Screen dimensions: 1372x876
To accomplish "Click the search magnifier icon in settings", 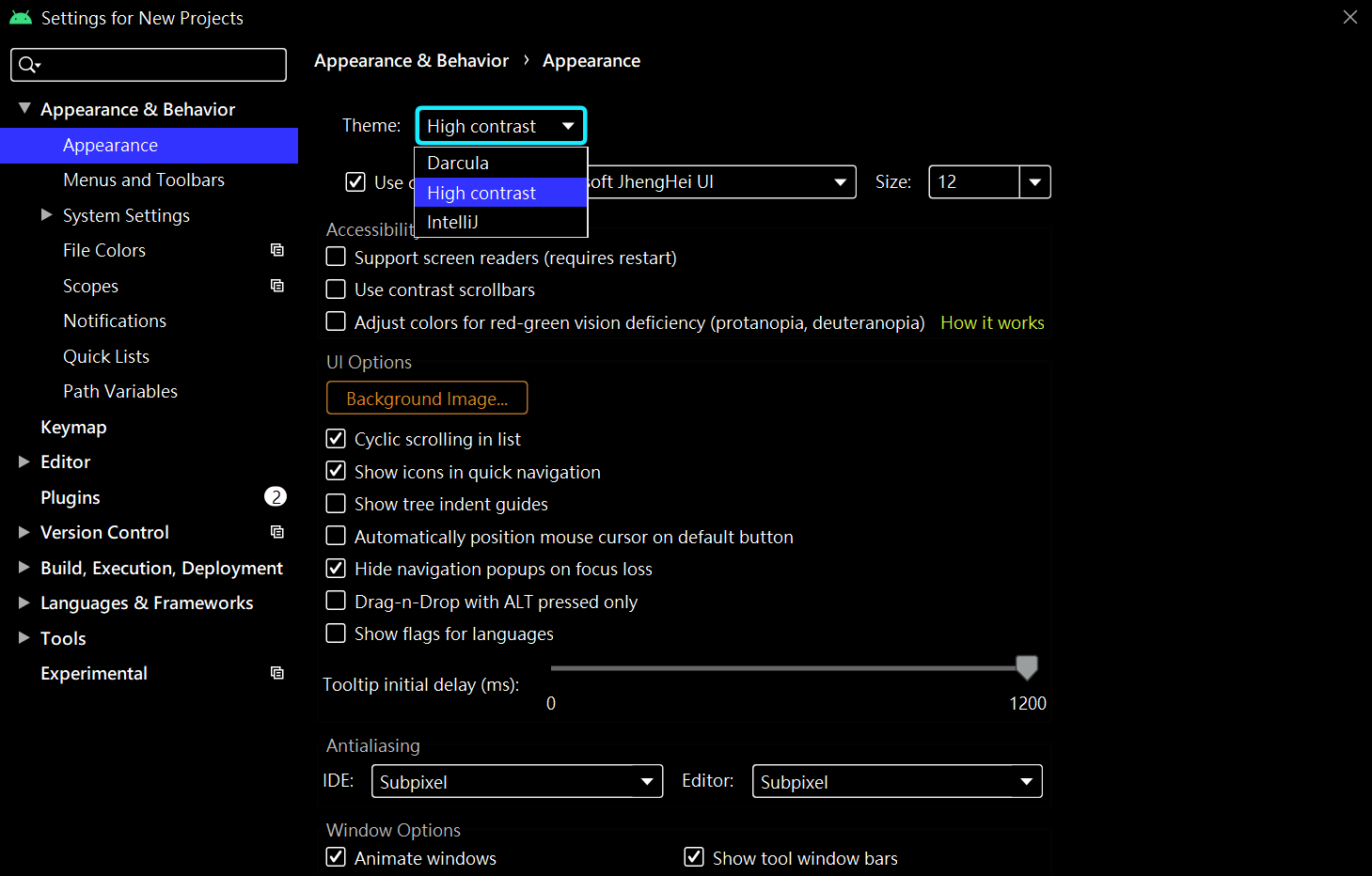I will (x=29, y=65).
